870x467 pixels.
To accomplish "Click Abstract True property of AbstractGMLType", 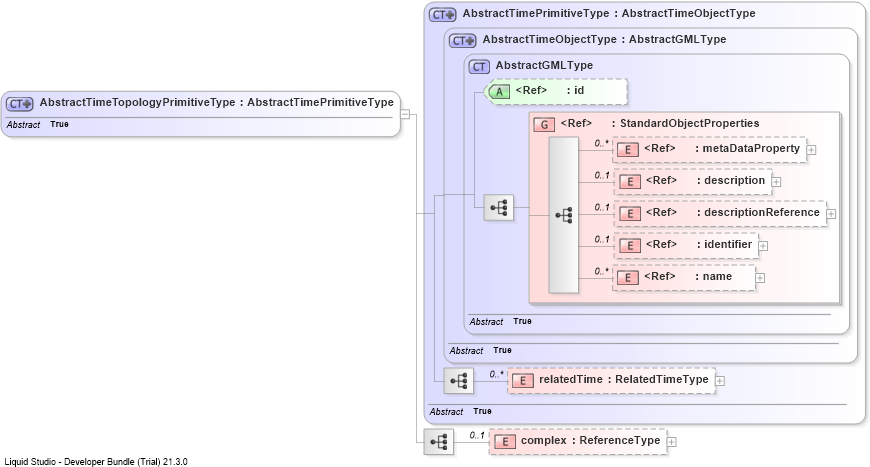I will pos(500,322).
